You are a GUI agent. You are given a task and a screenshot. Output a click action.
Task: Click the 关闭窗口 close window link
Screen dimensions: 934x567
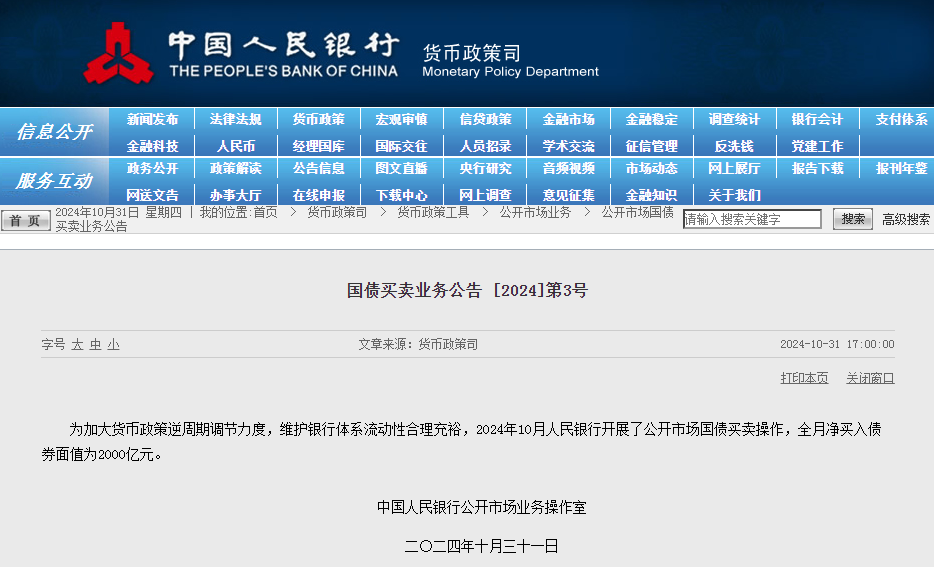[870, 378]
